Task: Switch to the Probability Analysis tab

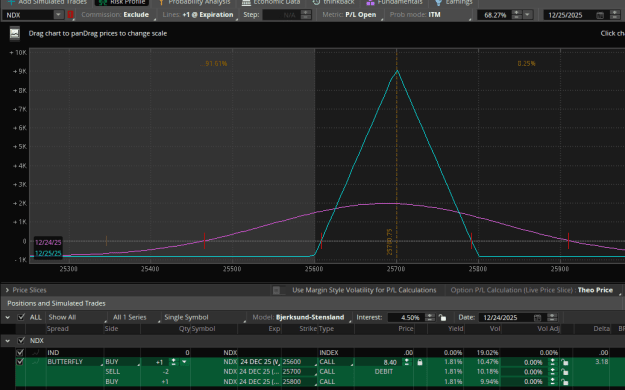Action: pyautogui.click(x=194, y=2)
